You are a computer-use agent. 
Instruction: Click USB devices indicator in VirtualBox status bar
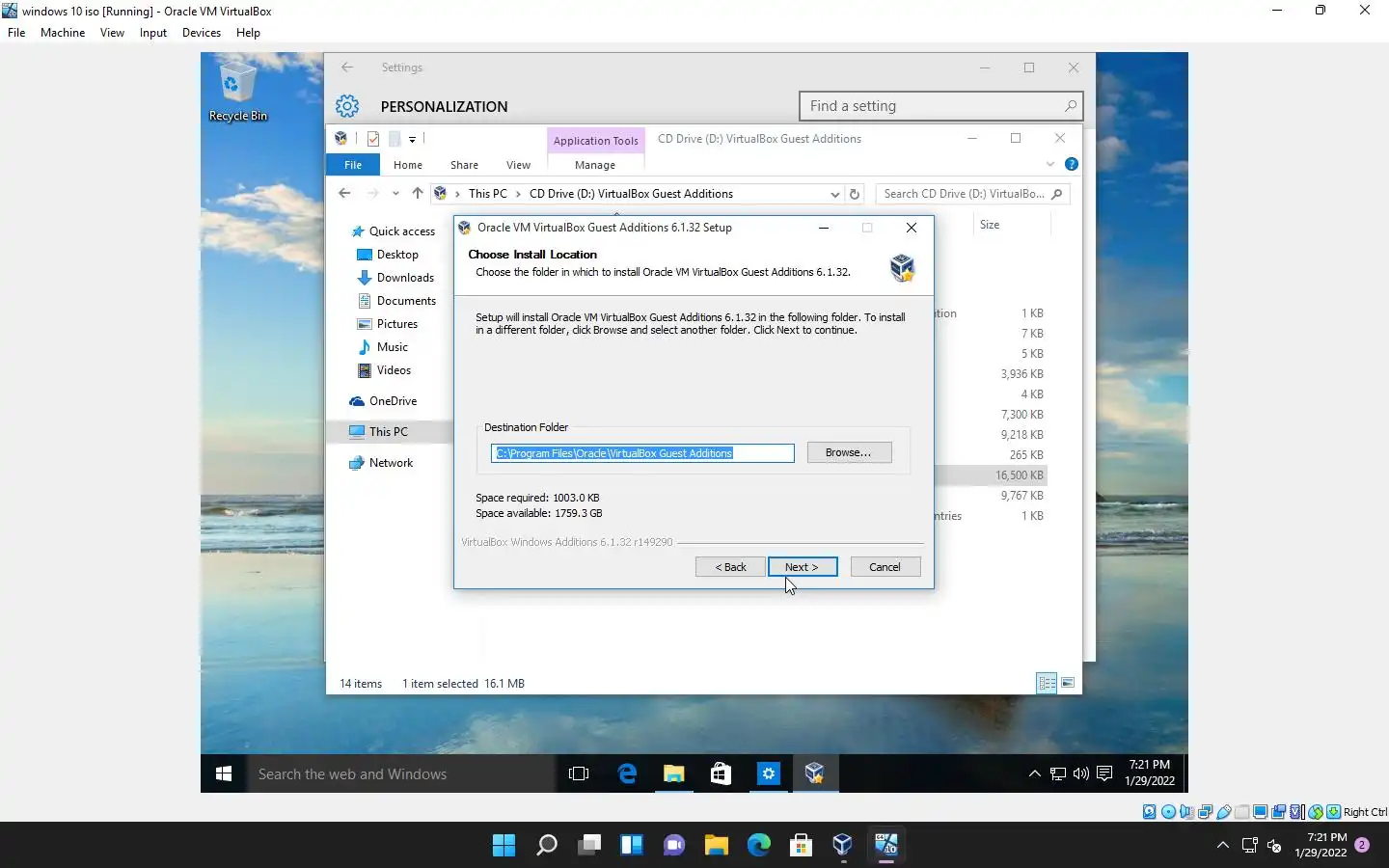click(x=1223, y=812)
